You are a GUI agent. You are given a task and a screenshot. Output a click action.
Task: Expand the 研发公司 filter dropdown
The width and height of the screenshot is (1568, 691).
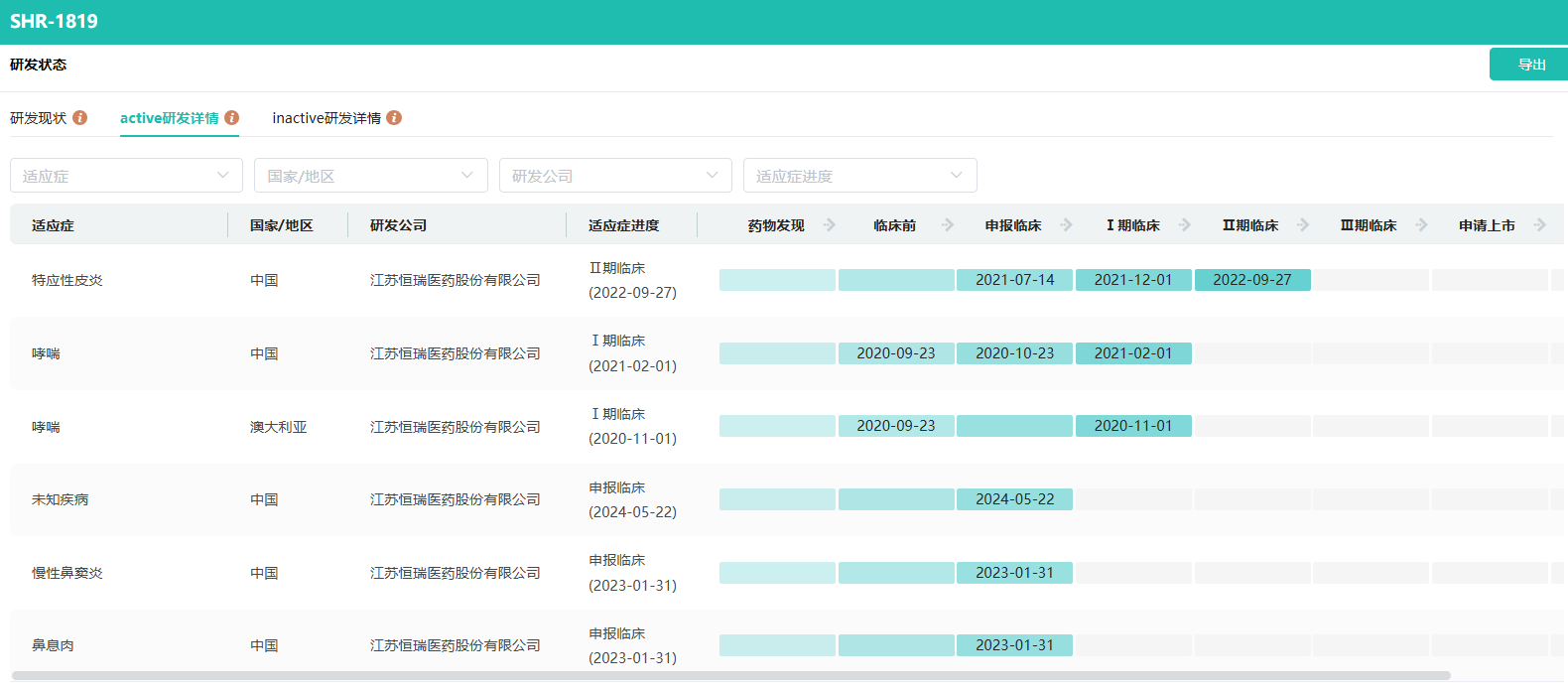click(x=615, y=176)
